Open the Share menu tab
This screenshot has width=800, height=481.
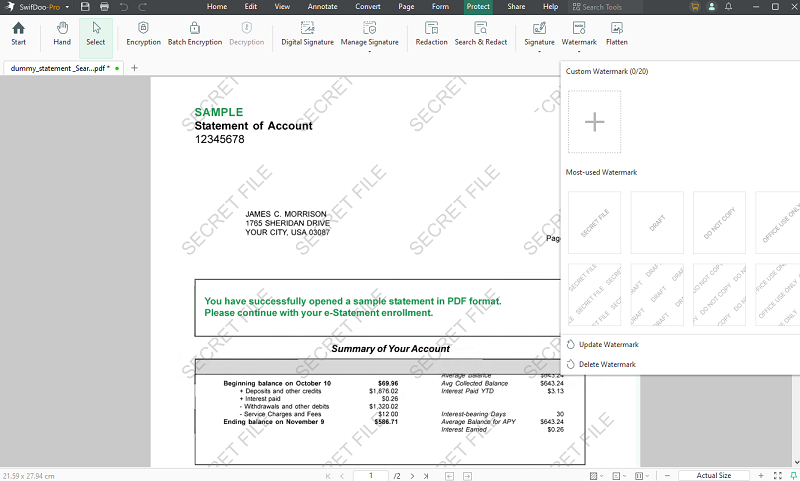[516, 7]
